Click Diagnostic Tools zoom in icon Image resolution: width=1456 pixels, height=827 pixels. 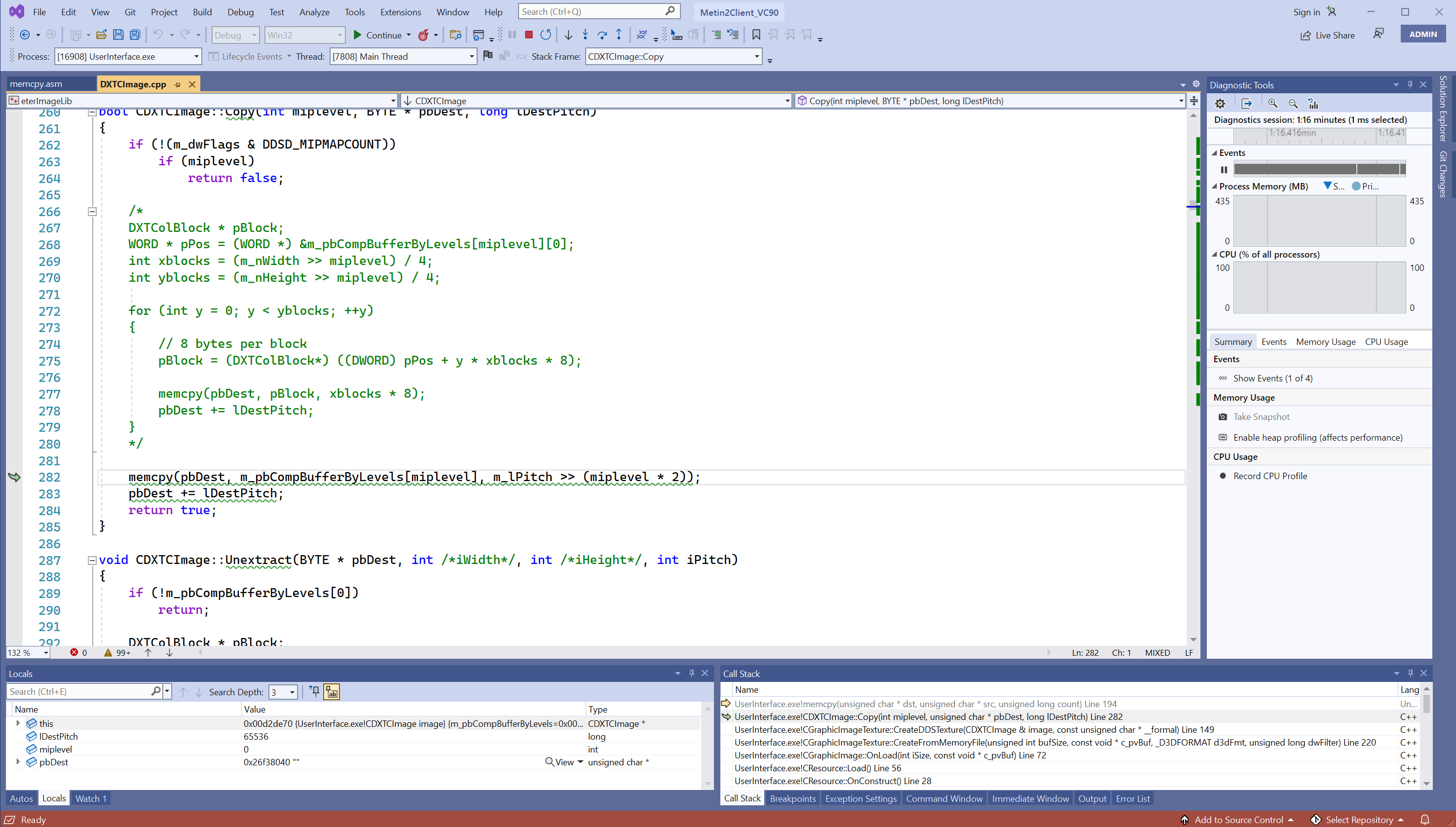(1272, 104)
